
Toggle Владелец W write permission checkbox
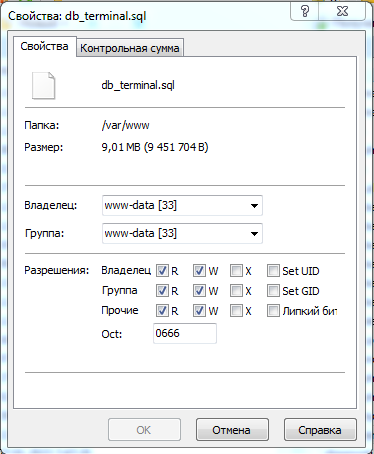click(x=199, y=271)
